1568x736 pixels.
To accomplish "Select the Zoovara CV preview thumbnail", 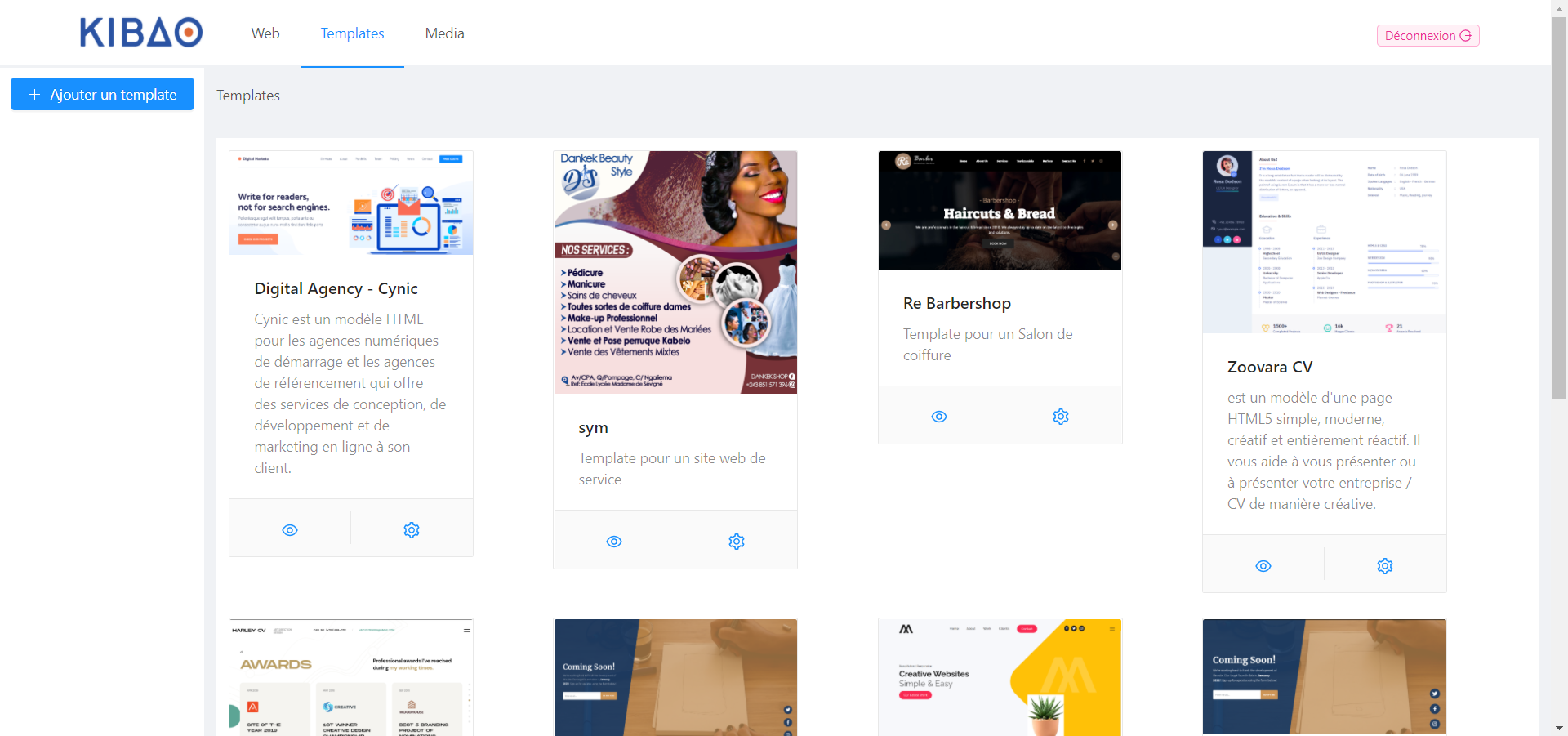I will point(1324,242).
